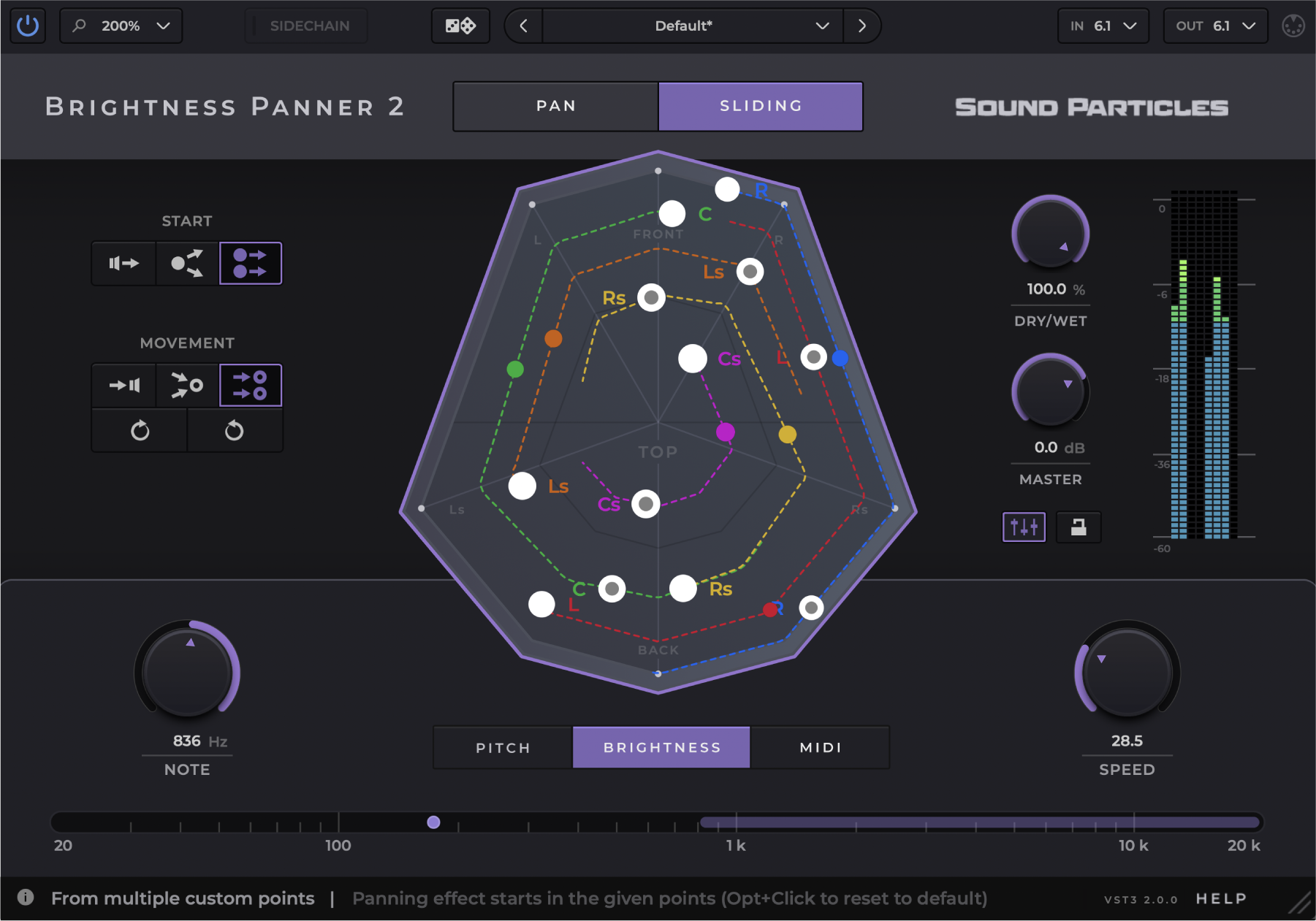
Task: Select Movement converge to point icon
Action: click(187, 385)
